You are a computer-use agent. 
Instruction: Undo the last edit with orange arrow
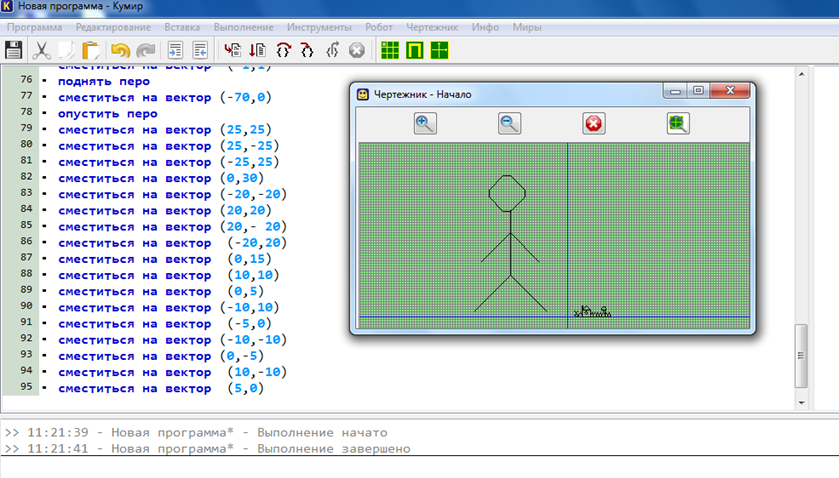[120, 50]
